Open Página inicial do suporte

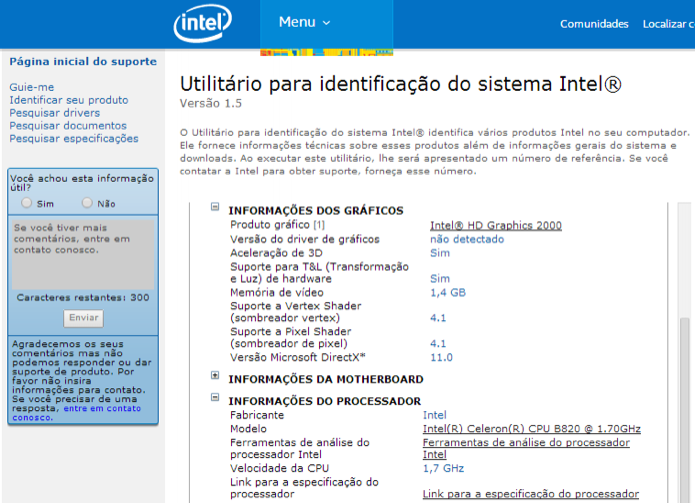coord(83,61)
